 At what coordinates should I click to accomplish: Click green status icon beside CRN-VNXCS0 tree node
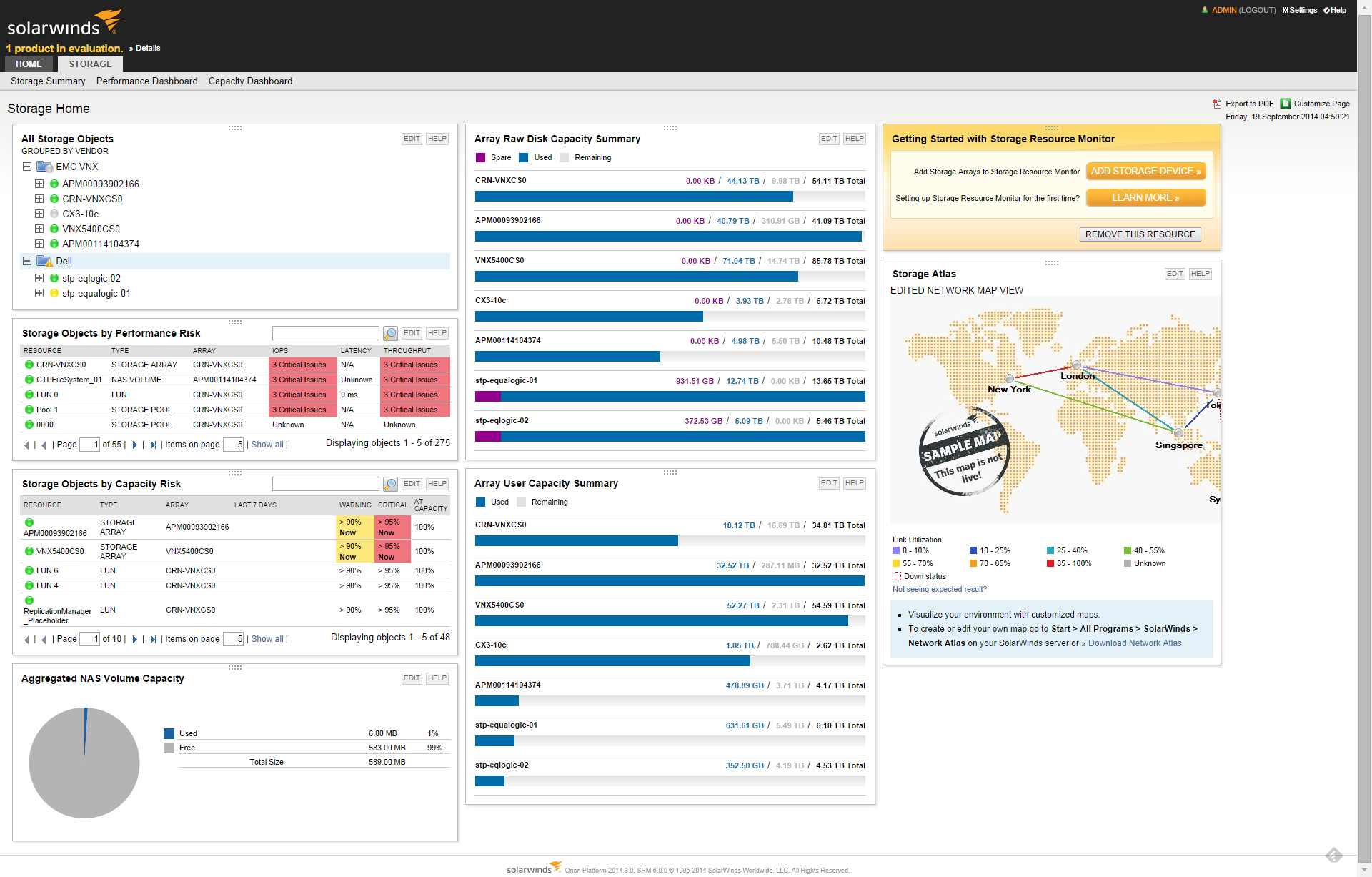(x=54, y=199)
